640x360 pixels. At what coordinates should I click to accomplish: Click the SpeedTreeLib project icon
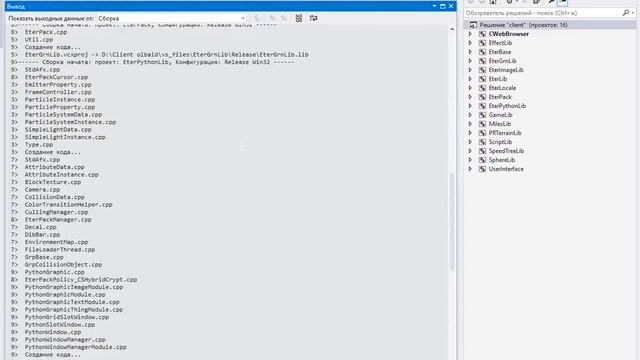pyautogui.click(x=482, y=151)
